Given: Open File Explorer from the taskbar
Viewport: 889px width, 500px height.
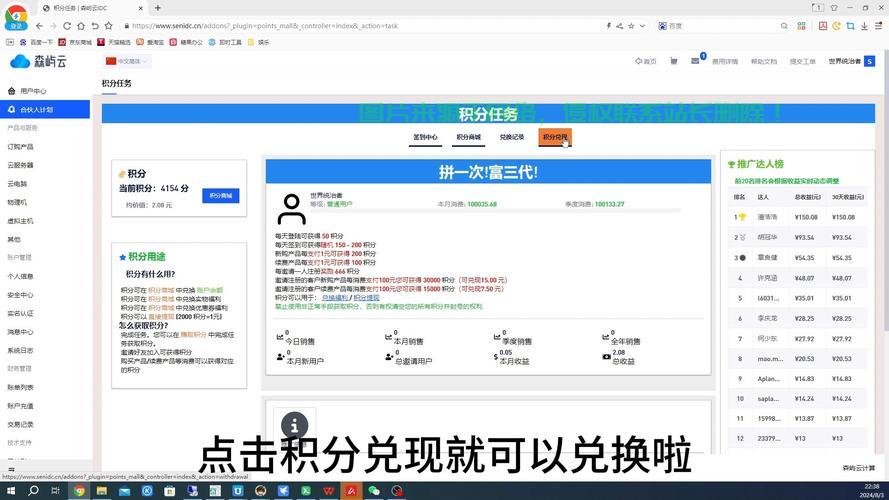Looking at the screenshot, I should click(101, 491).
